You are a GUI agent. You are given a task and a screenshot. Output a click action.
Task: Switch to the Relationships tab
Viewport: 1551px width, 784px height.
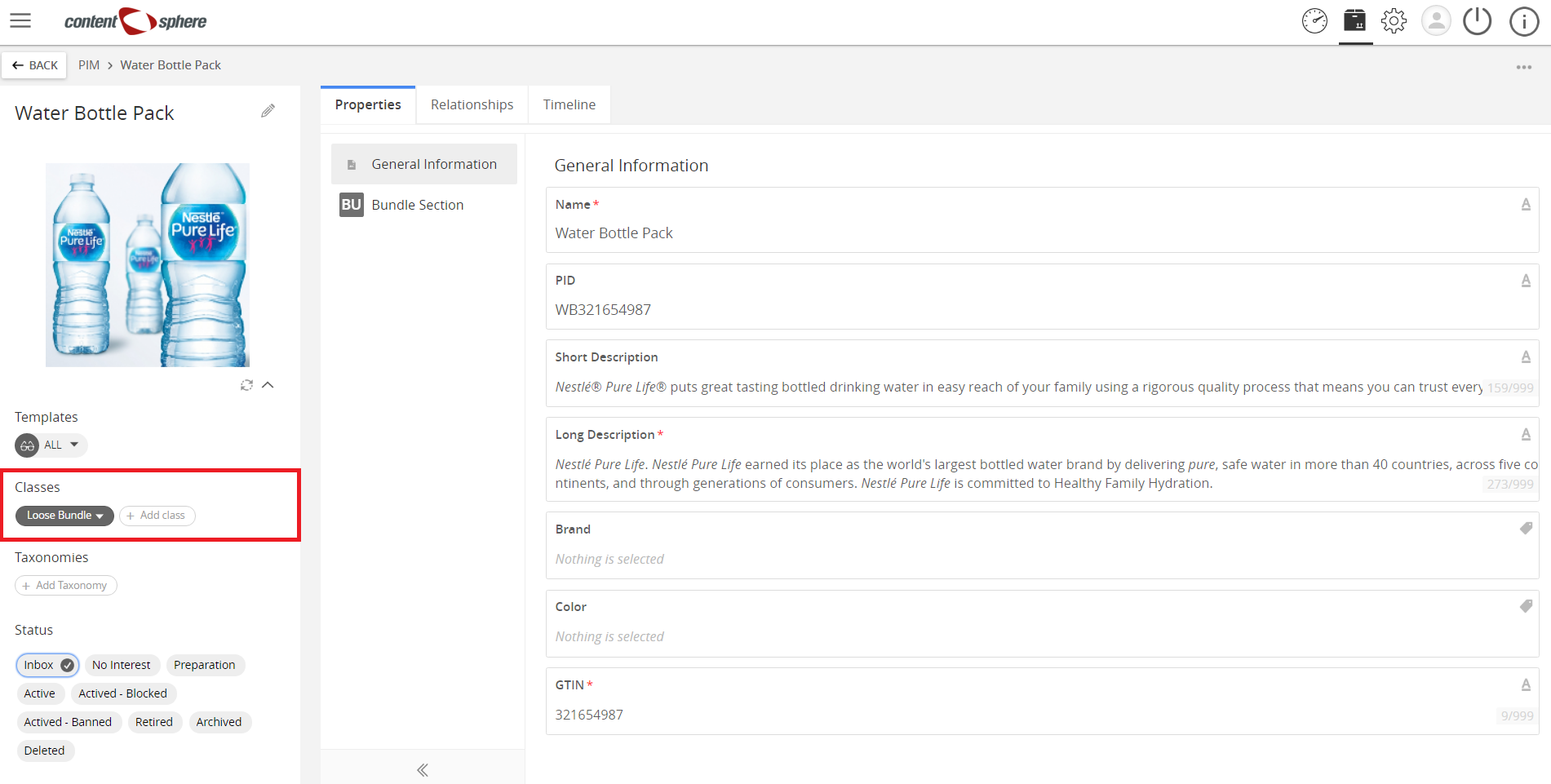coord(472,104)
